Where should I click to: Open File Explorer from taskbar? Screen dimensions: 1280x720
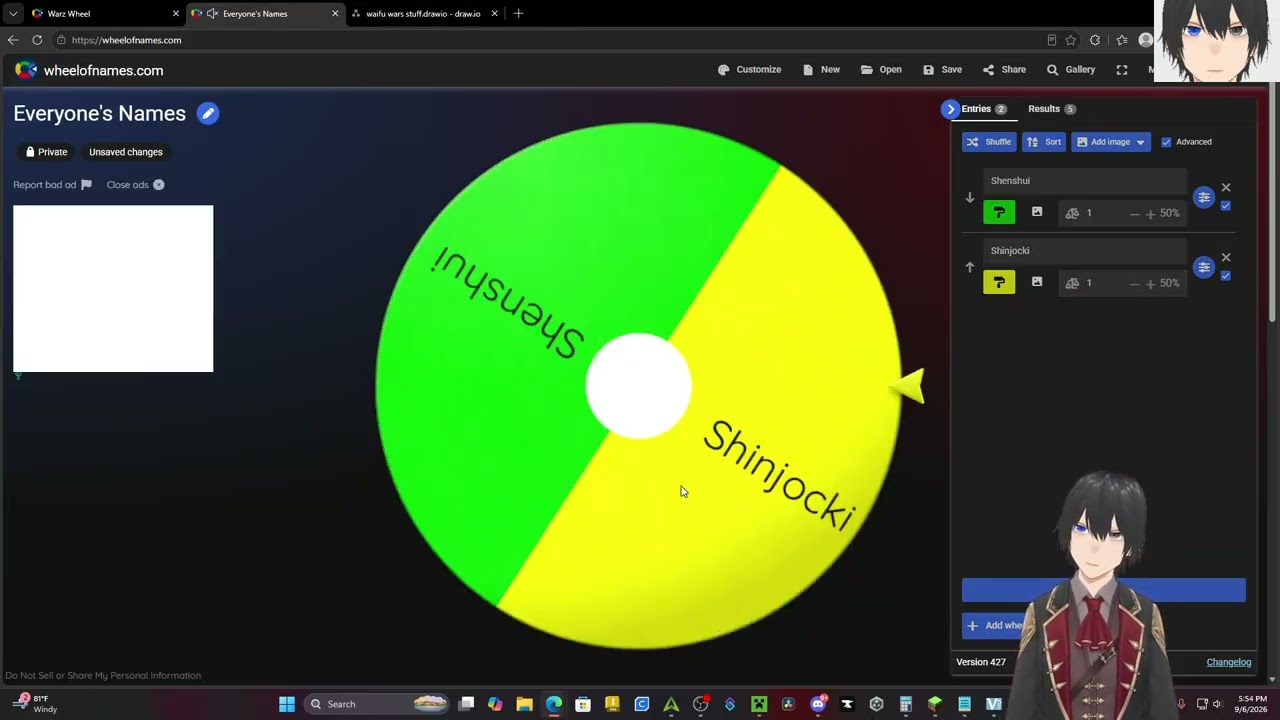pos(524,704)
